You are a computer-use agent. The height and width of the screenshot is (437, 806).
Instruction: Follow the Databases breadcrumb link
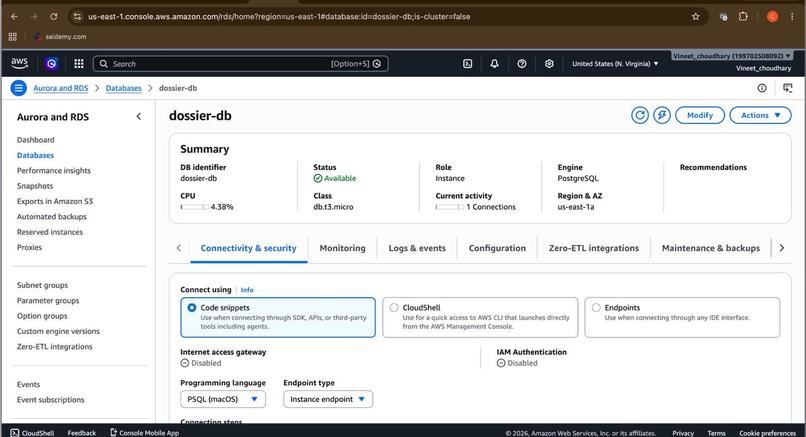click(x=123, y=88)
